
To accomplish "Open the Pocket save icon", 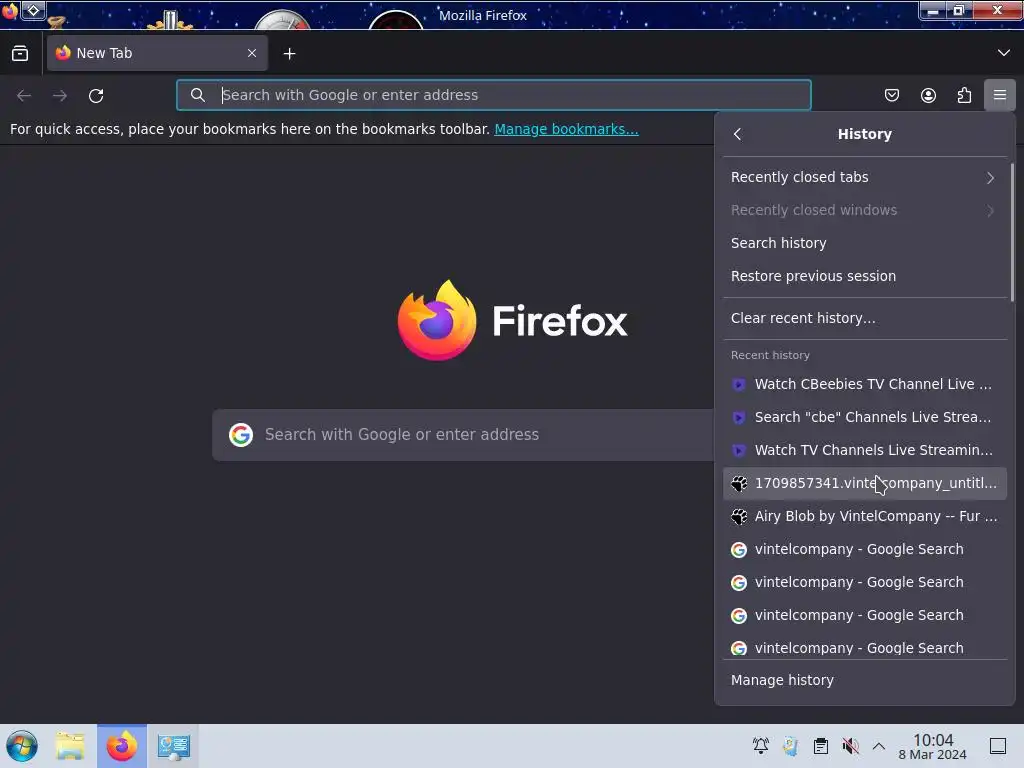I will tap(891, 95).
